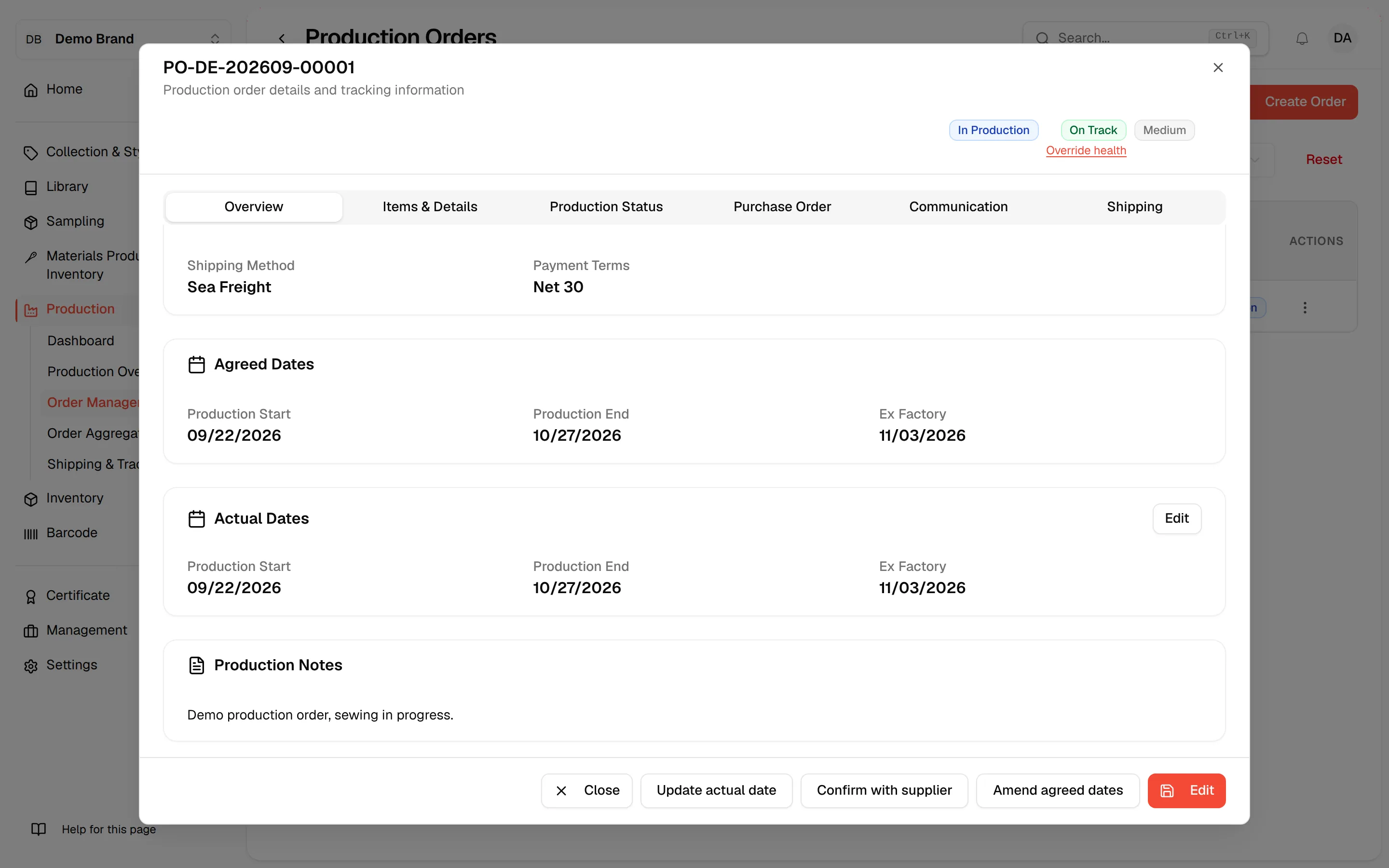The image size is (1389, 868).
Task: Click the Medium priority badge
Action: point(1164,130)
